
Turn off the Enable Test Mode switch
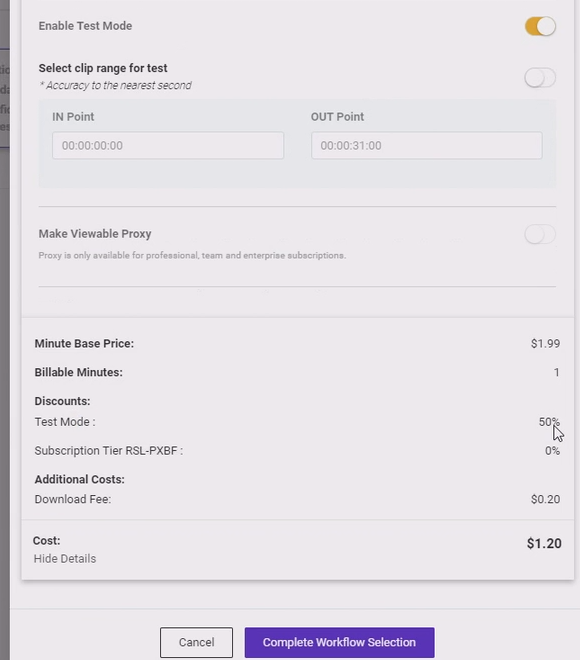tap(540, 27)
